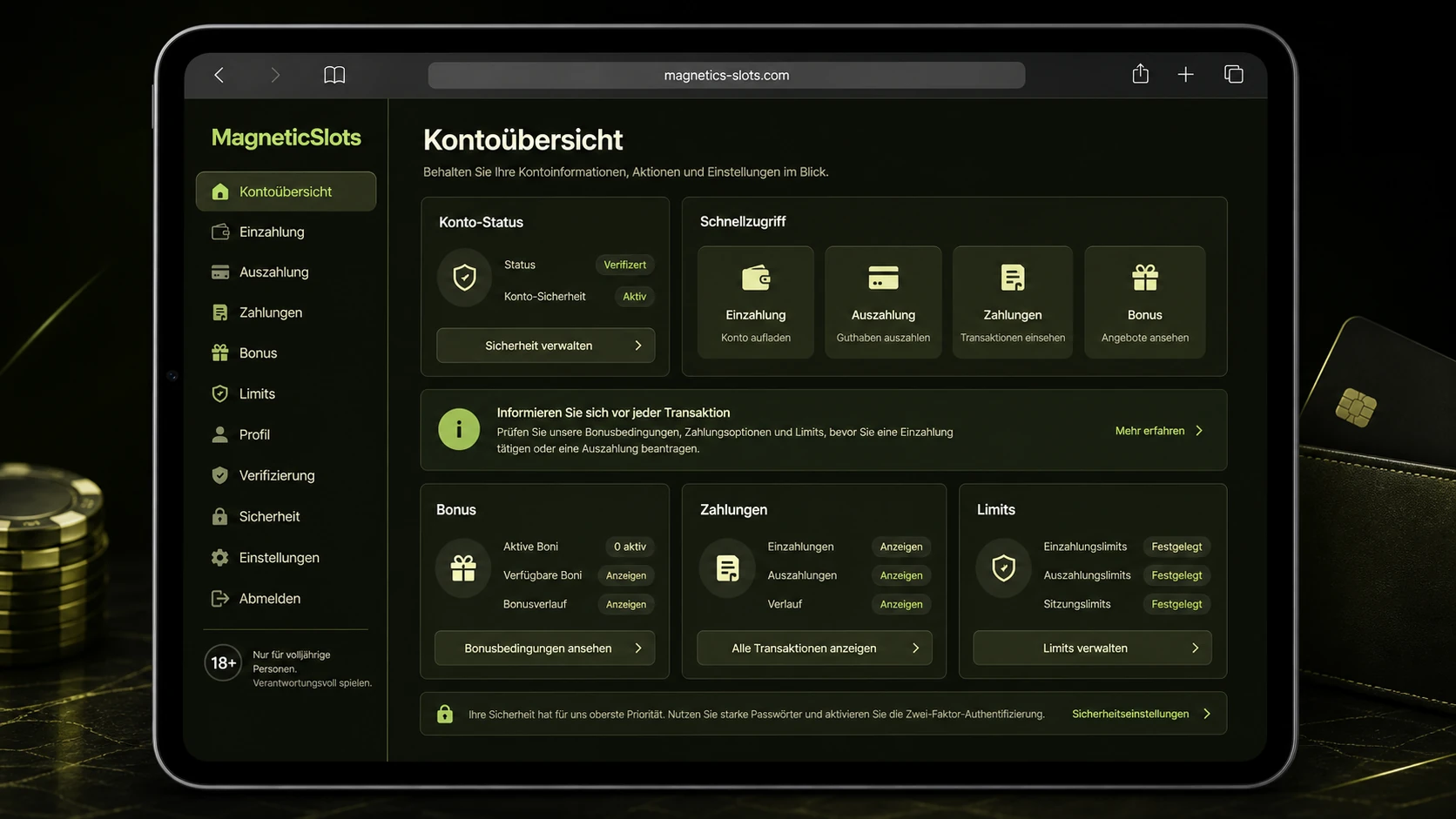Click chevron next to Sicherheitseinstellungen

1206,714
